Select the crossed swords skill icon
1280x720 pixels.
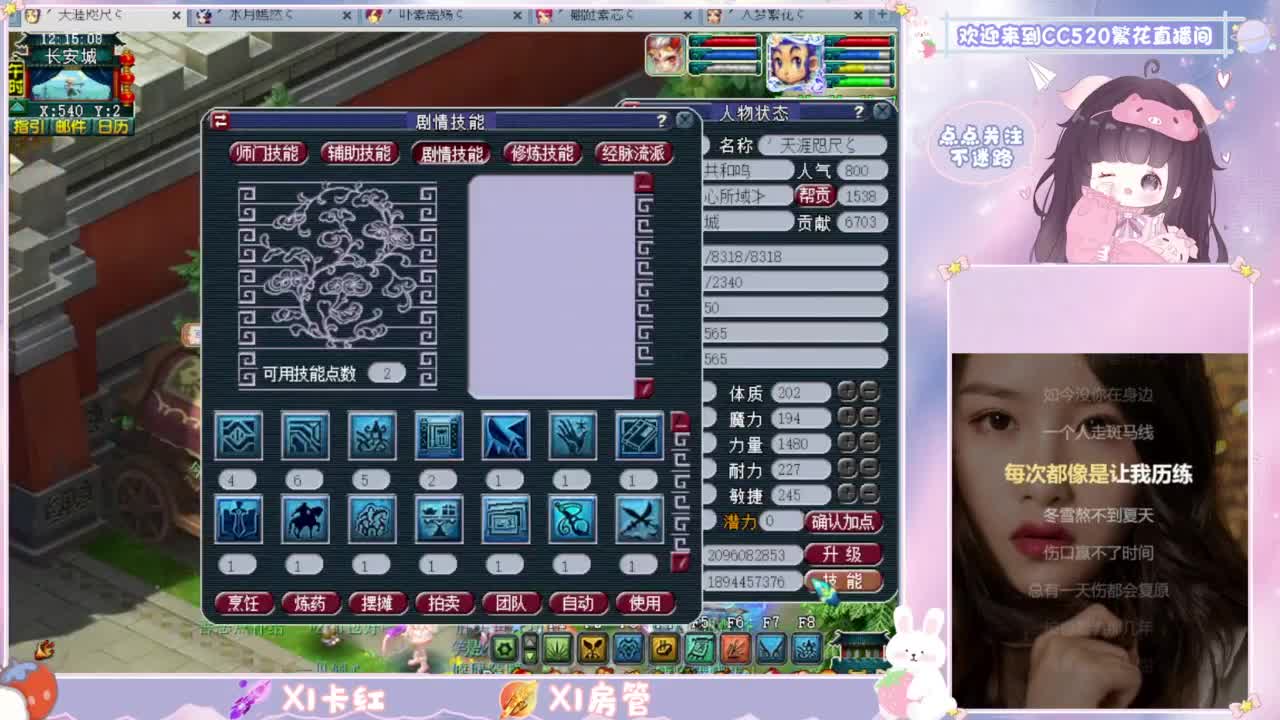pyautogui.click(x=639, y=520)
